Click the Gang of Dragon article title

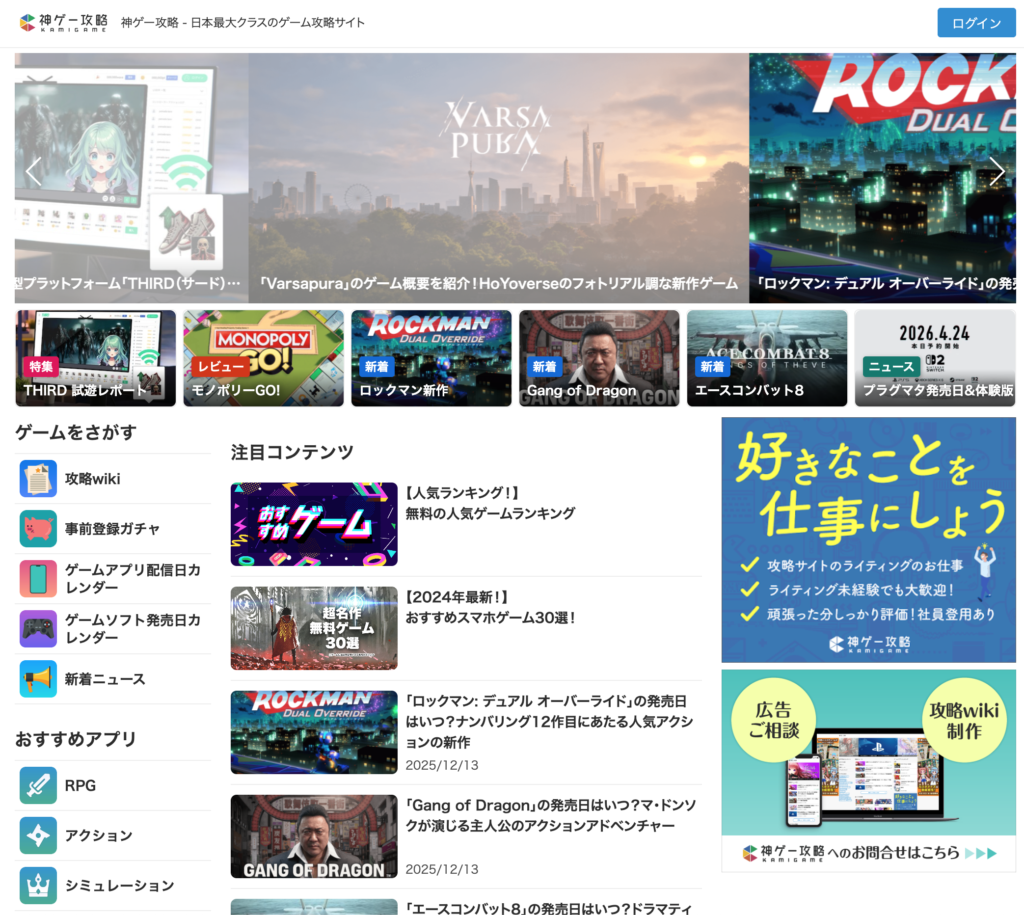tap(550, 815)
